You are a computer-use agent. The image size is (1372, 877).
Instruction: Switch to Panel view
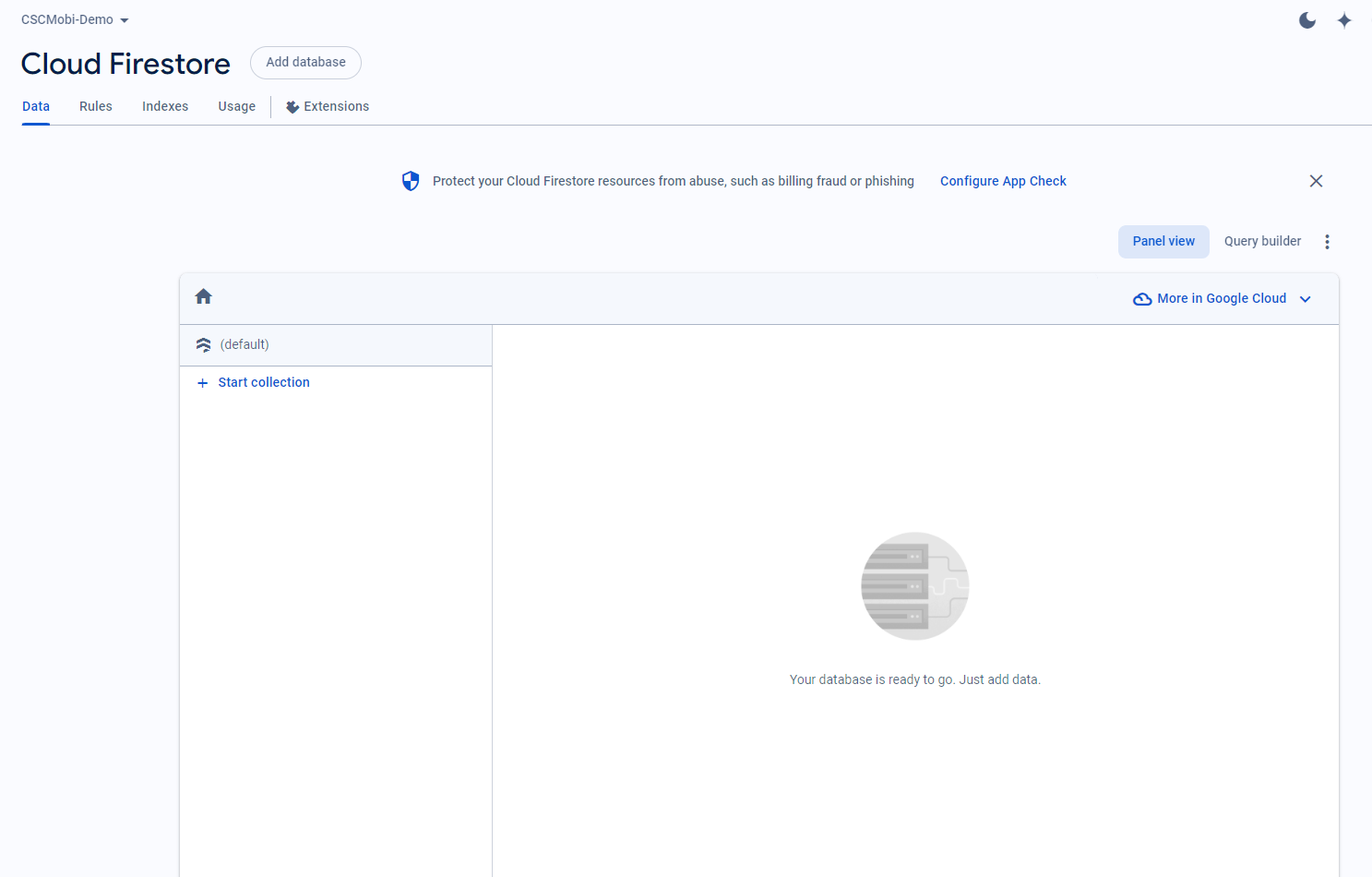click(x=1163, y=242)
